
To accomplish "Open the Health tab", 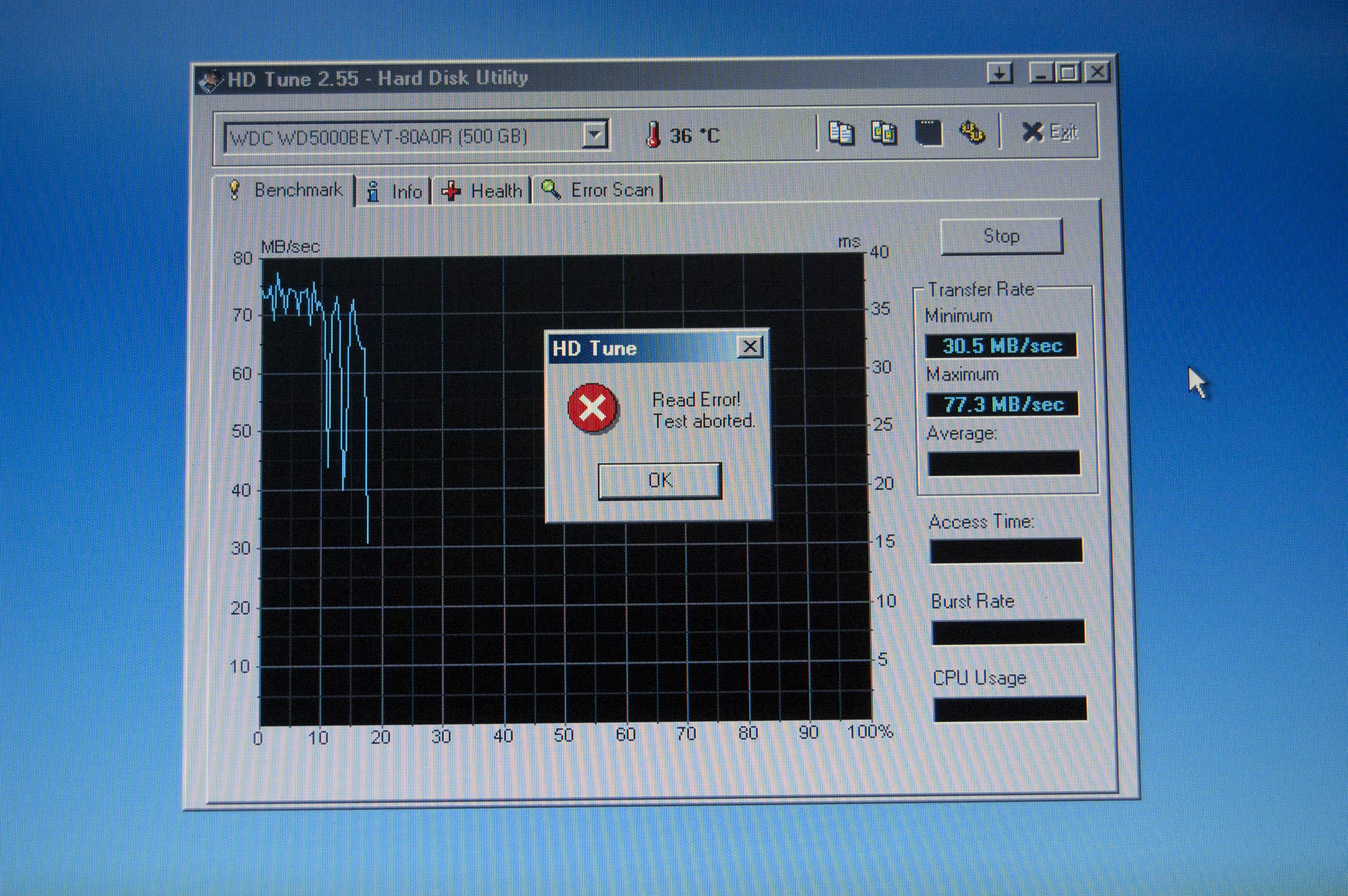I will pyautogui.click(x=482, y=191).
